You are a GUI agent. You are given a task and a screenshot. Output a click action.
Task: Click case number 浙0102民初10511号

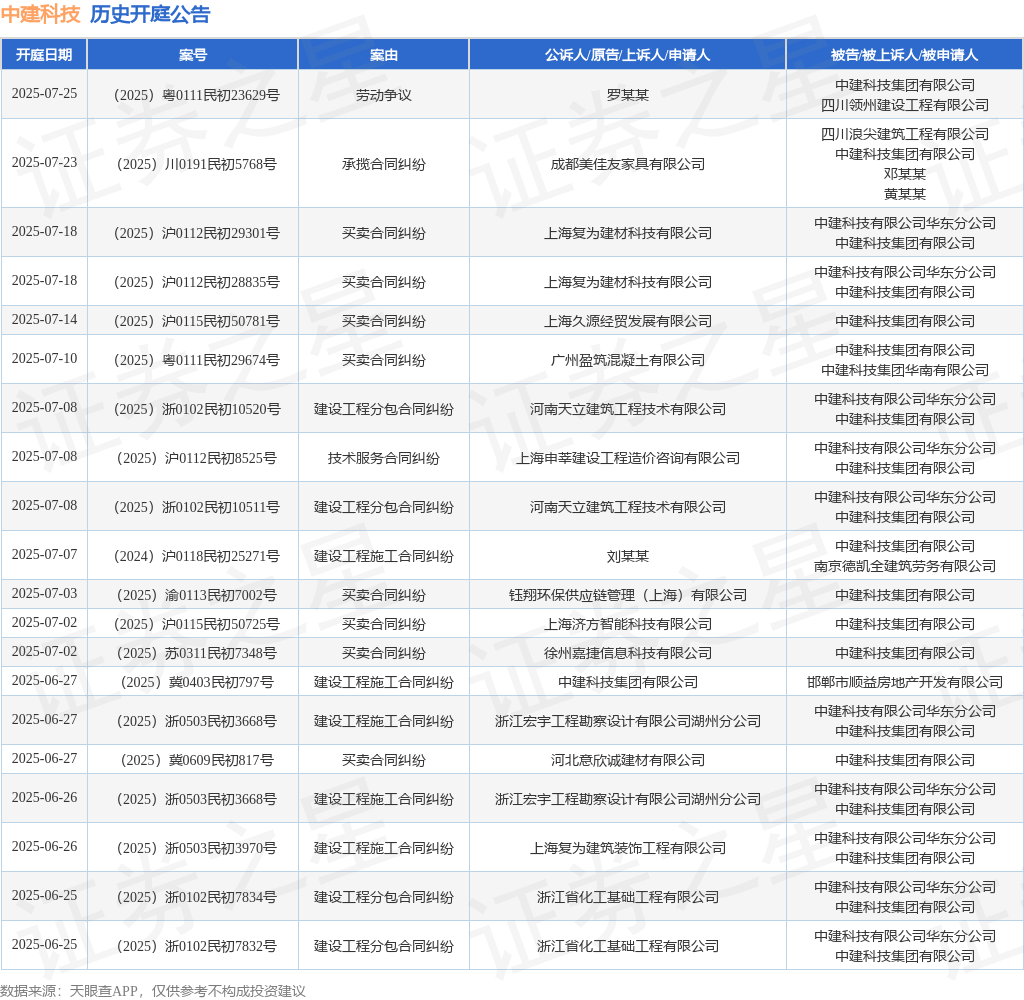pyautogui.click(x=197, y=507)
